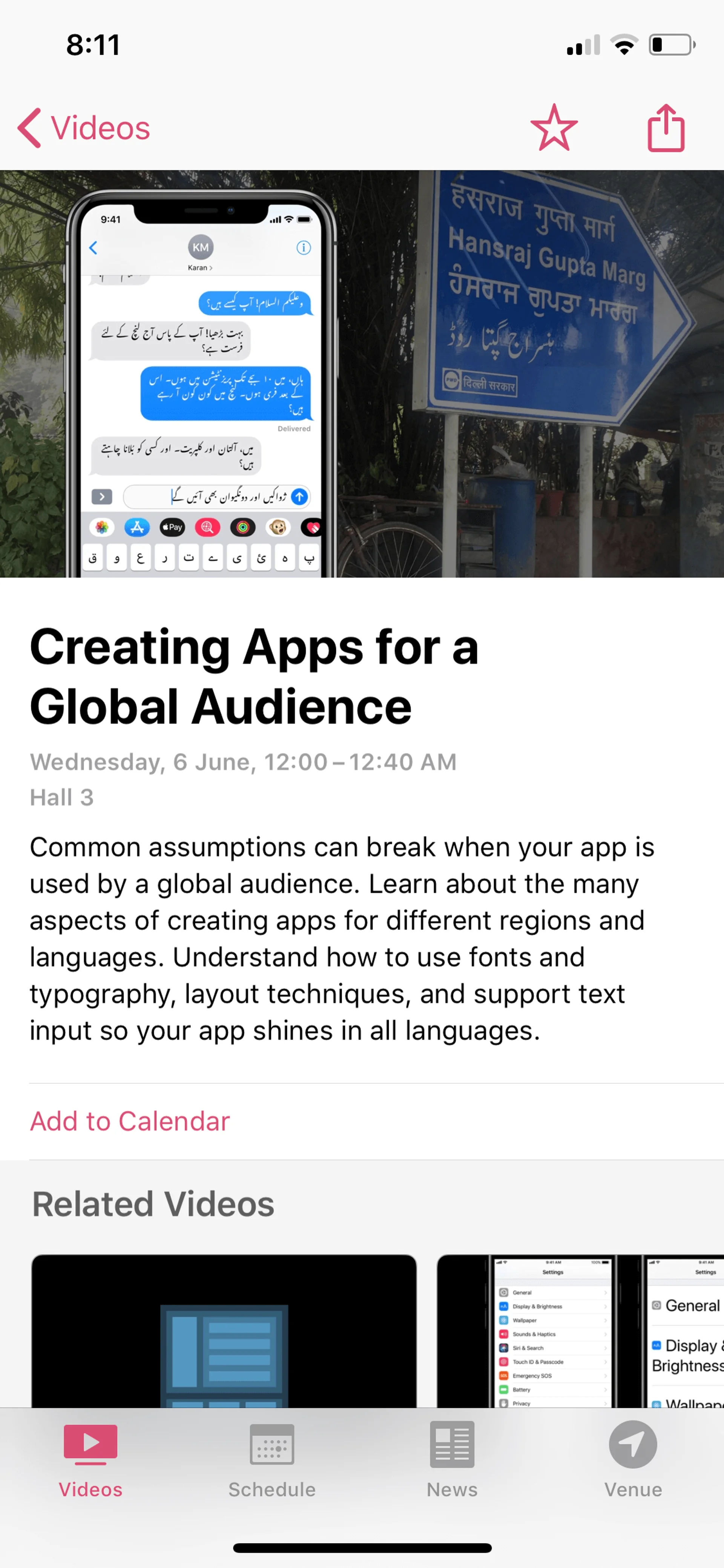Screen dimensions: 724x1568
Task: Open the share sheet icon
Action: 666,128
